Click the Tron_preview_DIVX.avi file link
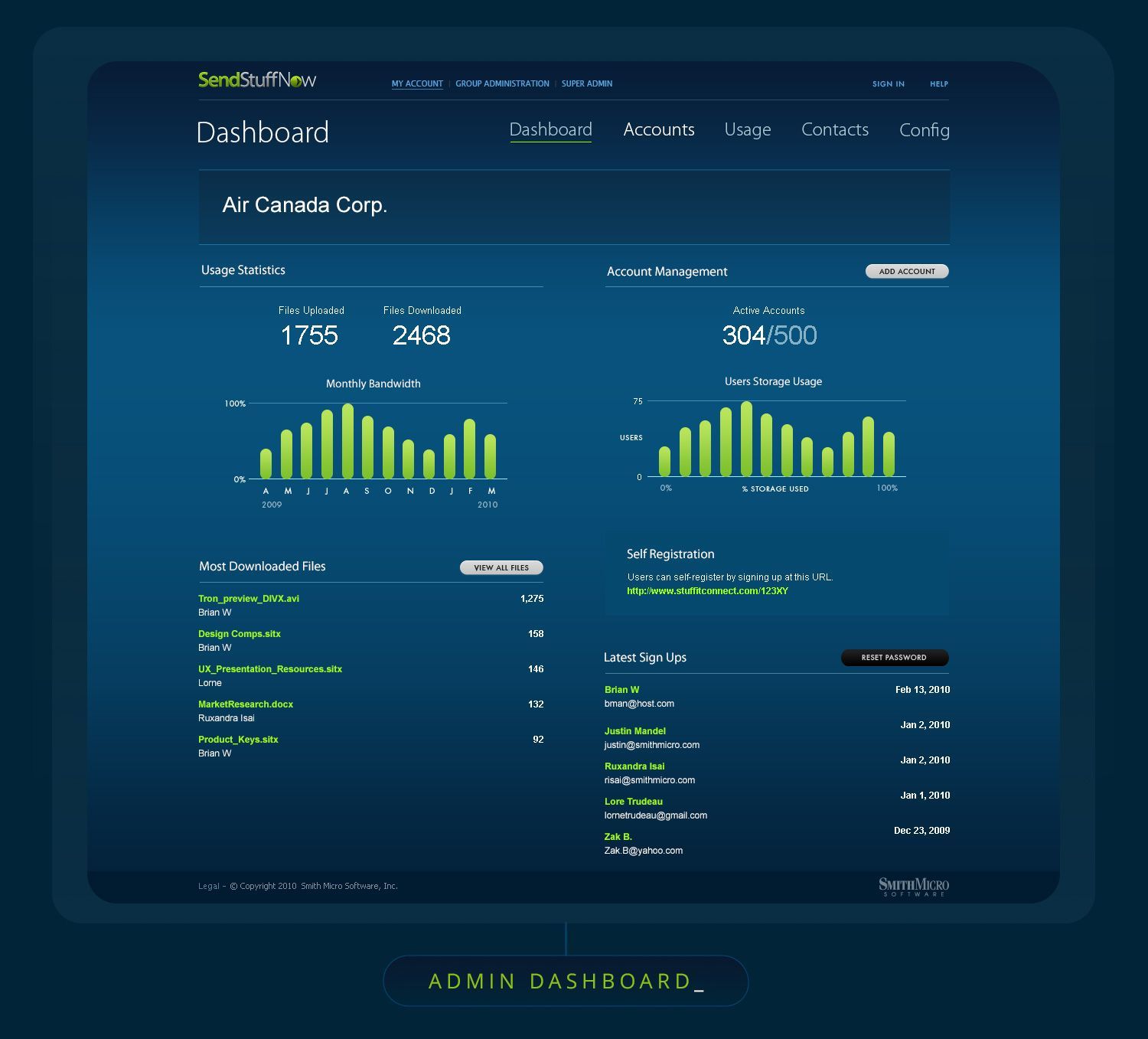The height and width of the screenshot is (1039, 1148). [x=248, y=599]
